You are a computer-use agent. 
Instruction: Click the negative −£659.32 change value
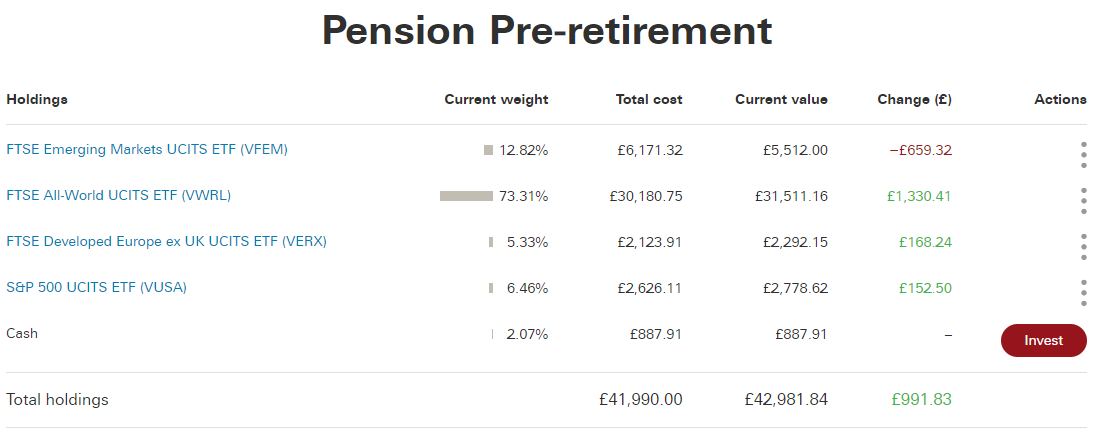pyautogui.click(x=921, y=150)
